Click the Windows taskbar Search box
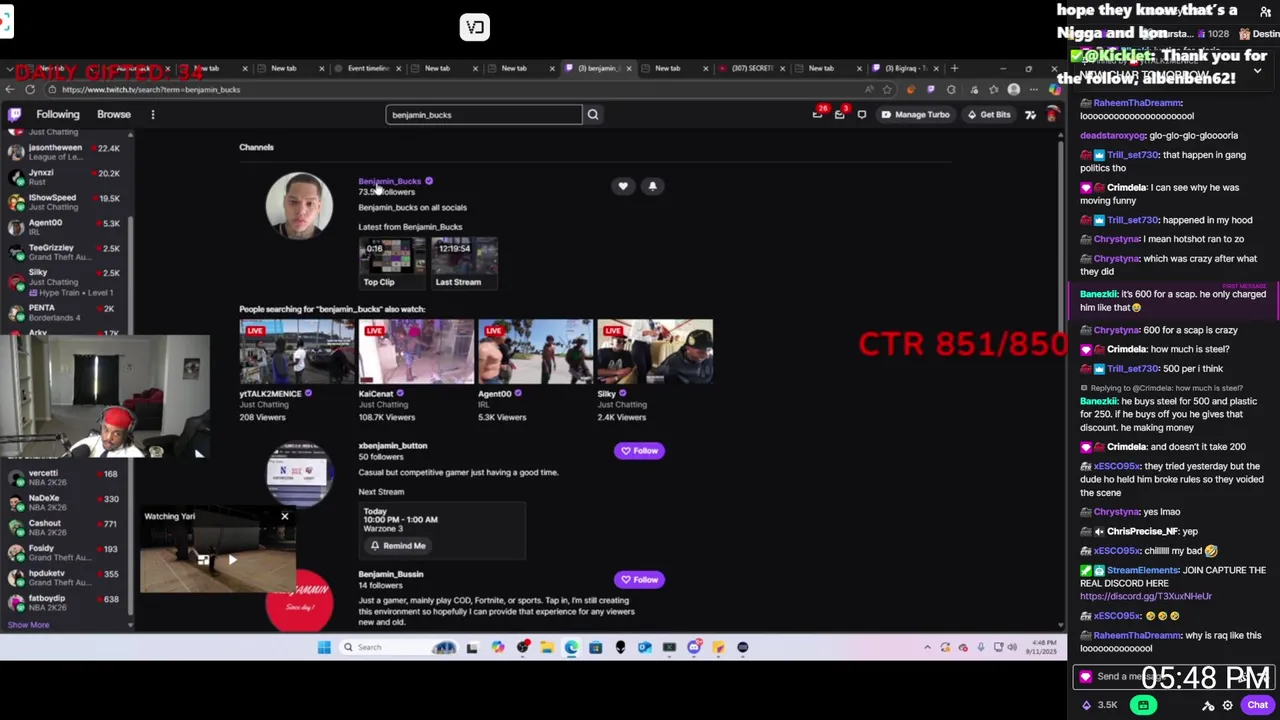This screenshot has width=1280, height=720. pos(400,647)
